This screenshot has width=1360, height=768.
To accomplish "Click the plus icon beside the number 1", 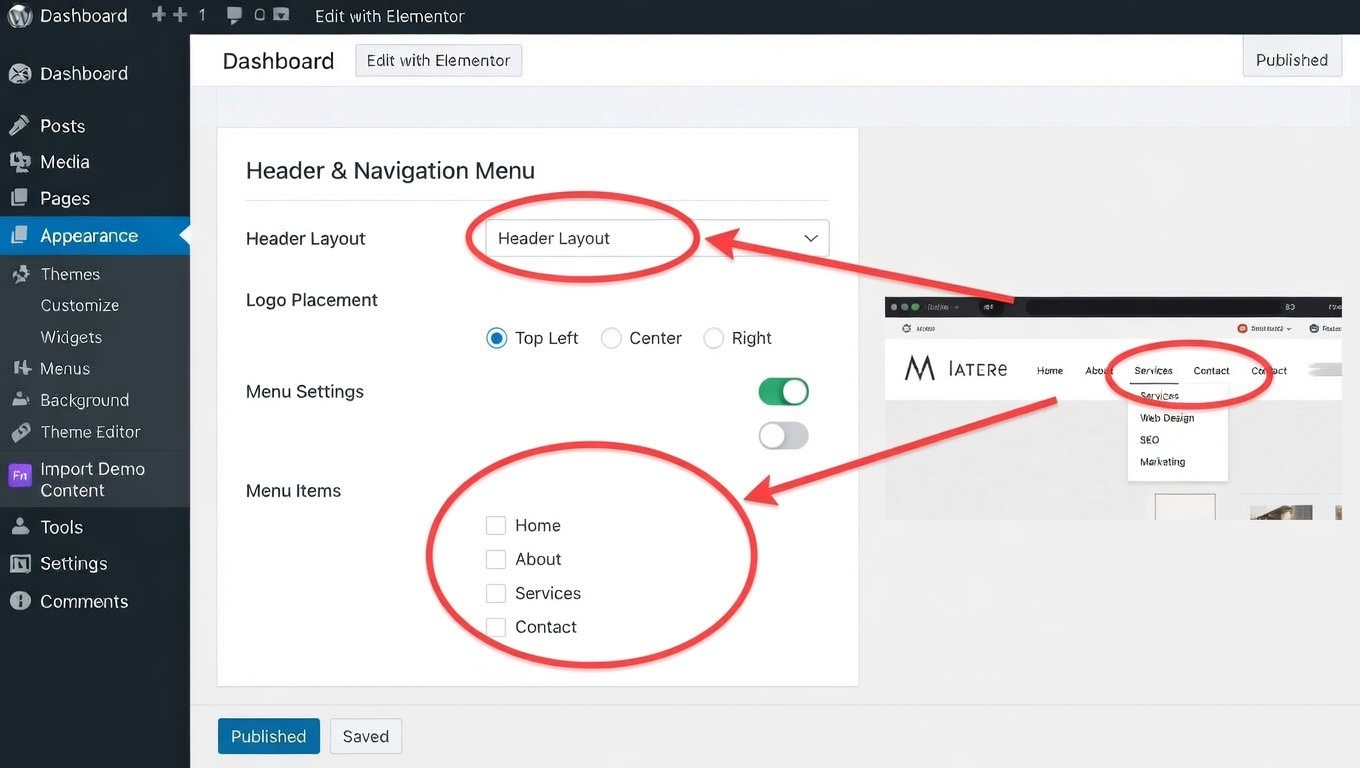I will point(181,15).
